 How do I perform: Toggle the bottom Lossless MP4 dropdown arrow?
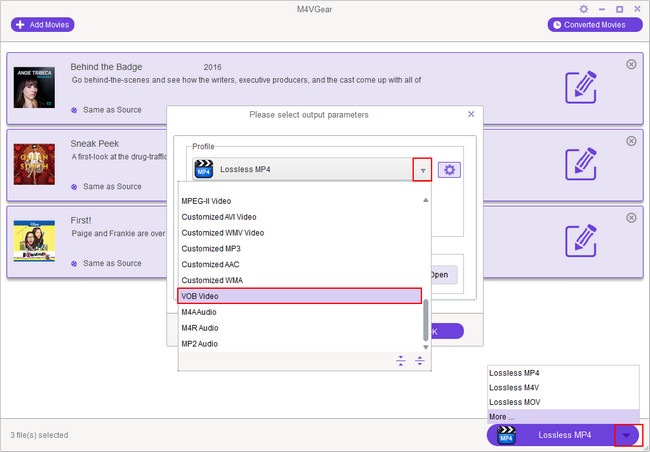point(627,435)
